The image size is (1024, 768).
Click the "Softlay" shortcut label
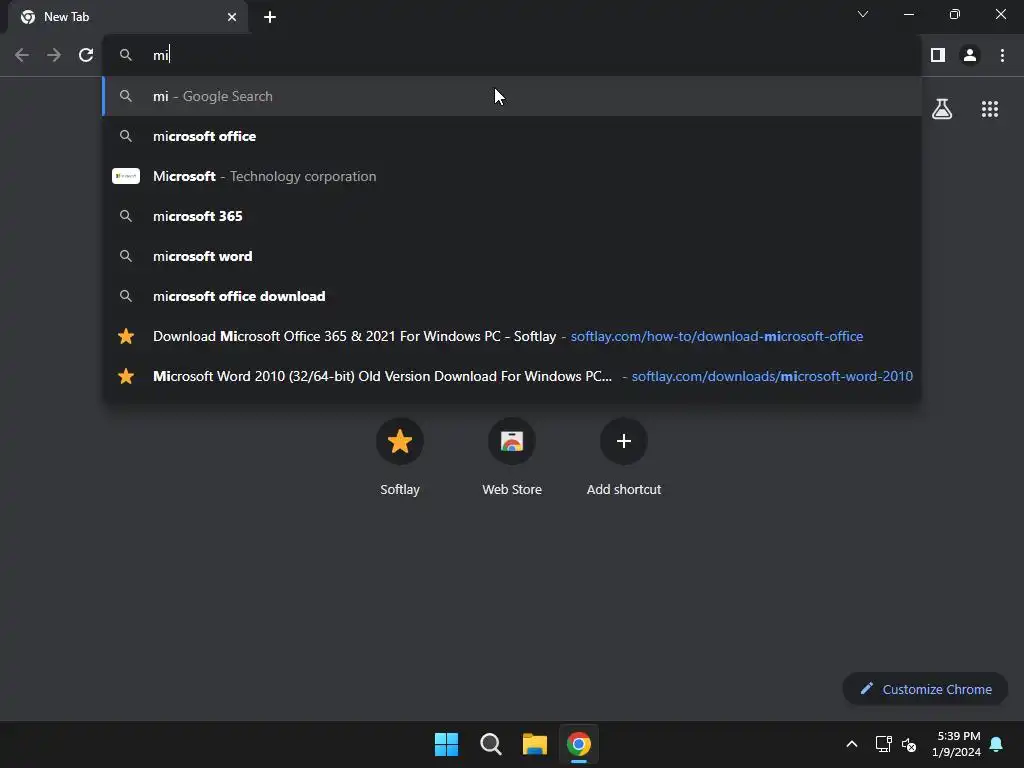(400, 490)
